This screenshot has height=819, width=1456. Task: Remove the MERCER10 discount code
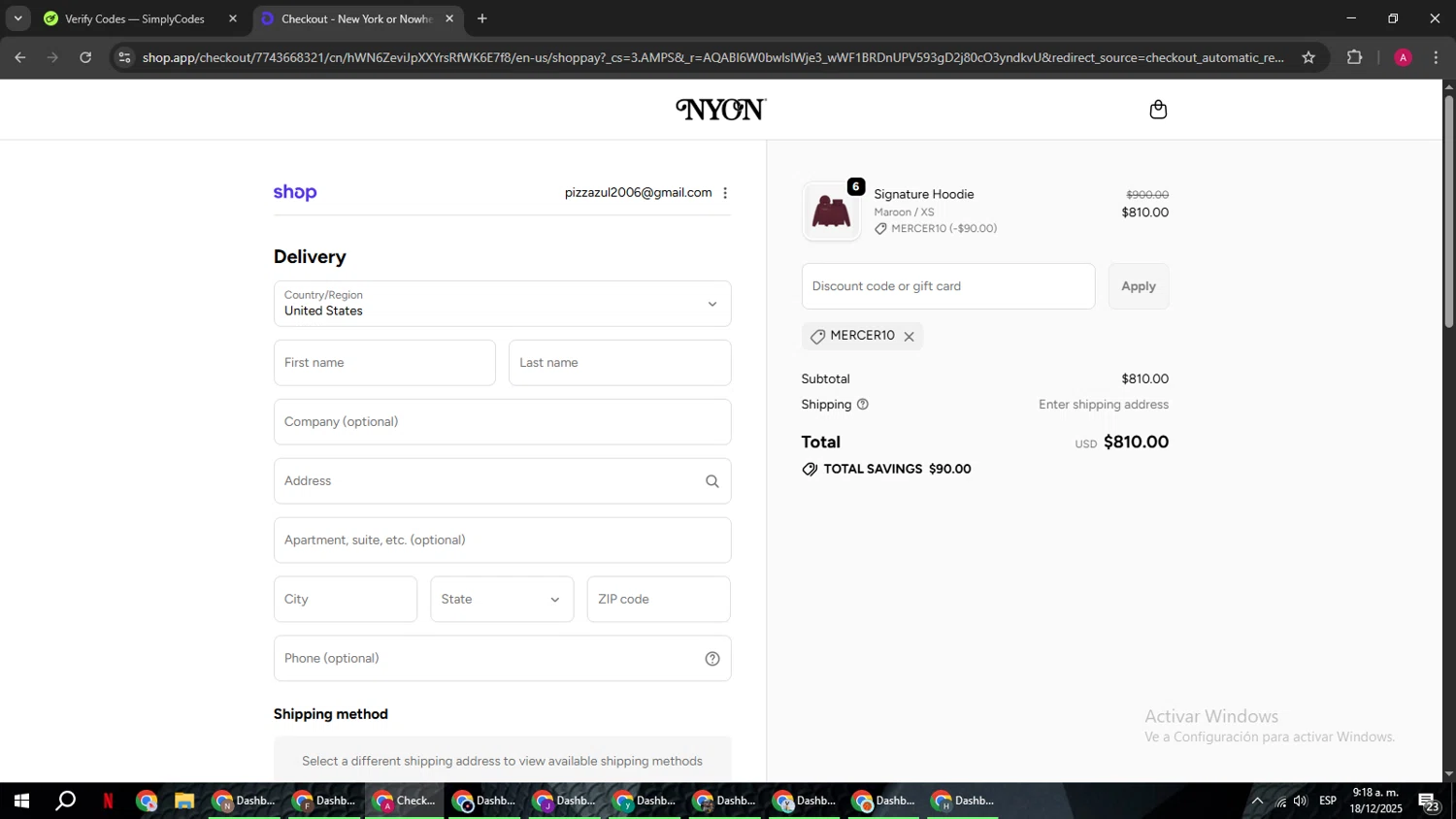tap(909, 337)
